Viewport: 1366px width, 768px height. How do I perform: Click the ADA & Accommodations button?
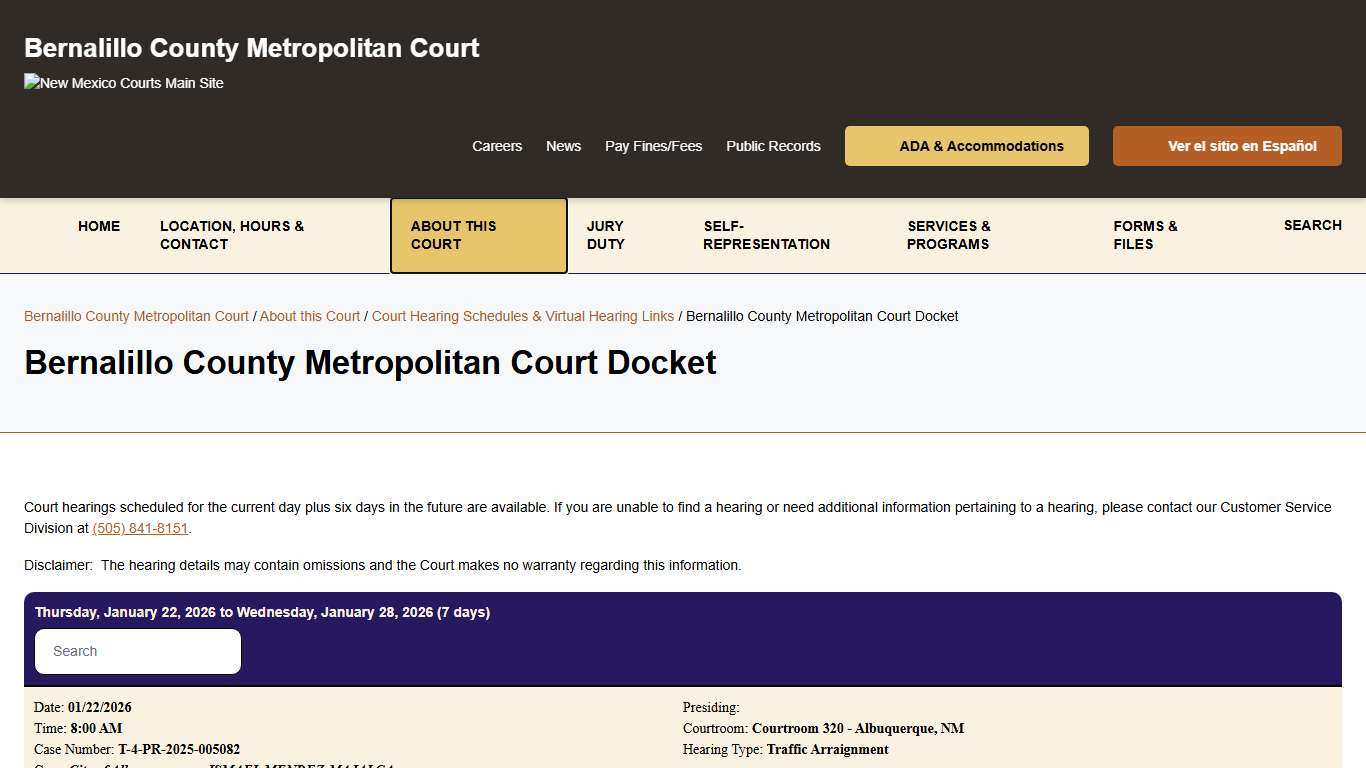[966, 146]
